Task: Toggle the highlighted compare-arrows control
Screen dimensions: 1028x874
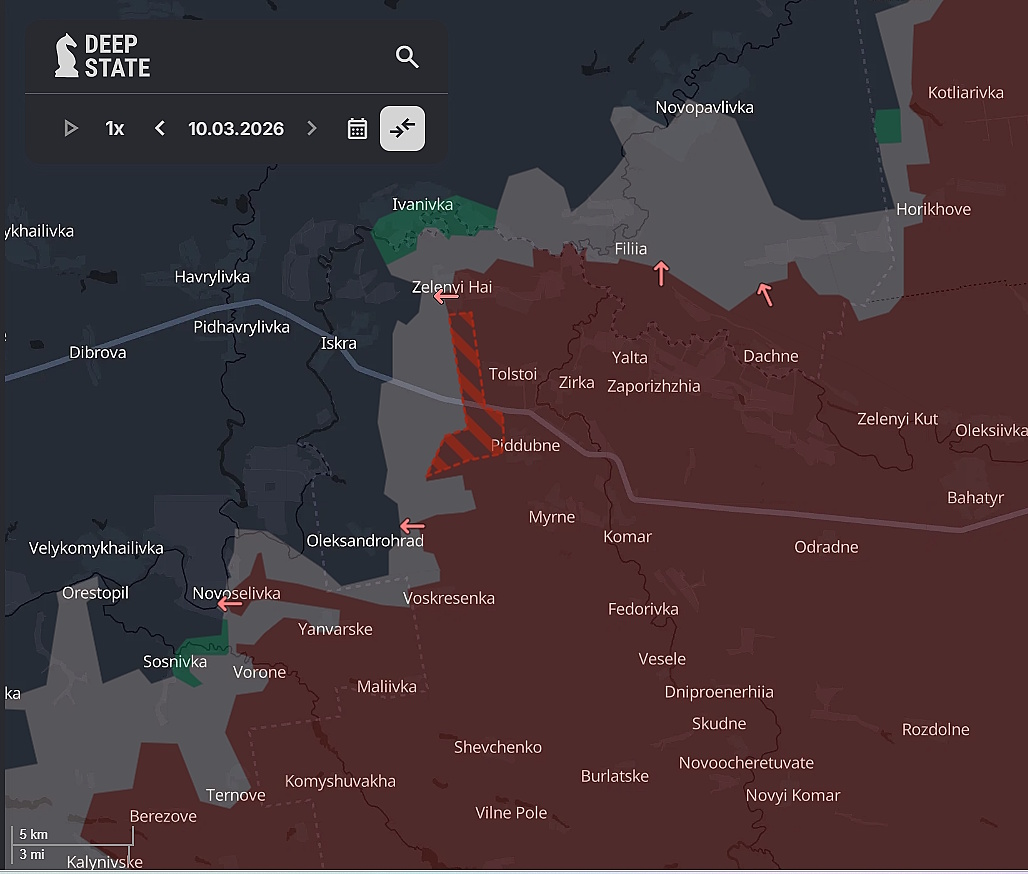Action: (x=402, y=128)
